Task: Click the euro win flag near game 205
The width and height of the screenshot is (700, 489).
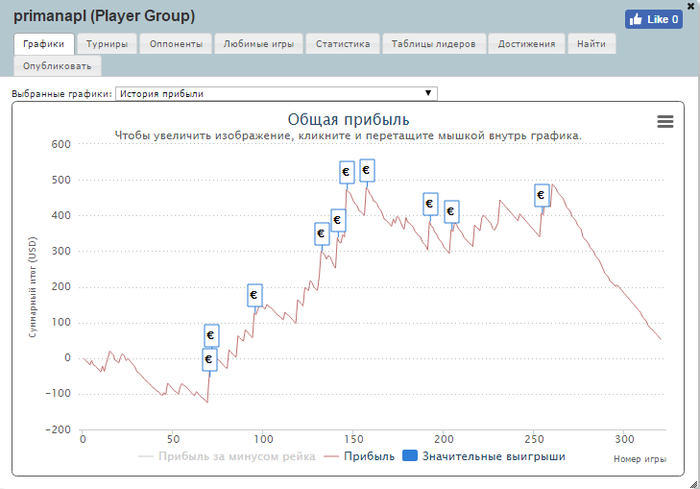Action: click(451, 212)
